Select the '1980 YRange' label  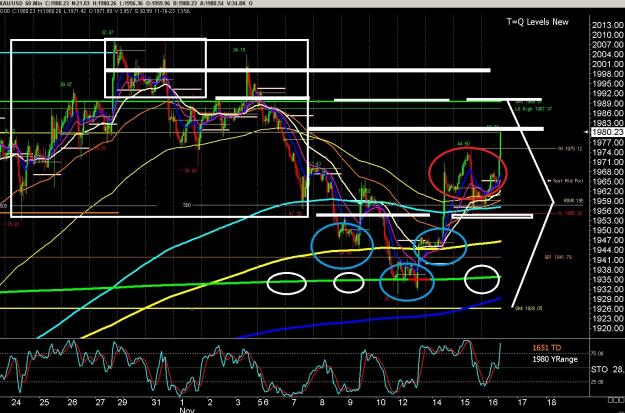(555, 359)
